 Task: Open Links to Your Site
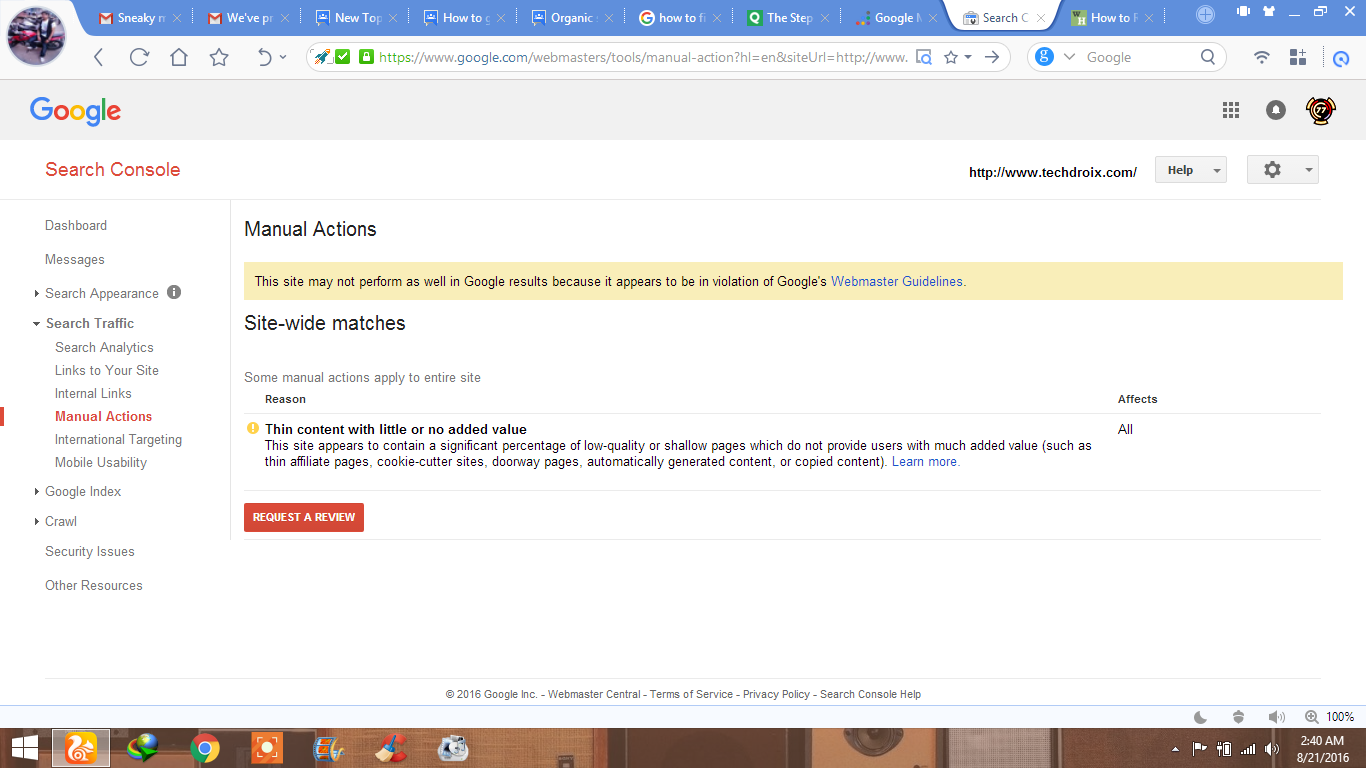pyautogui.click(x=107, y=370)
